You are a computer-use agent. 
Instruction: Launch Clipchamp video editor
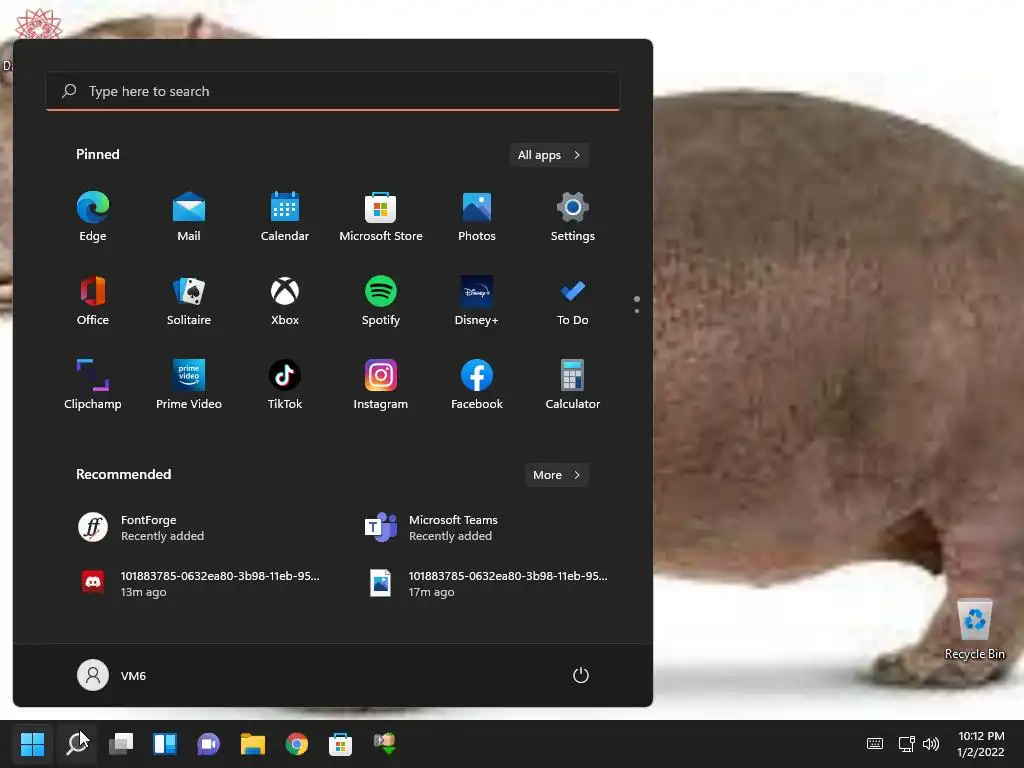pyautogui.click(x=93, y=385)
